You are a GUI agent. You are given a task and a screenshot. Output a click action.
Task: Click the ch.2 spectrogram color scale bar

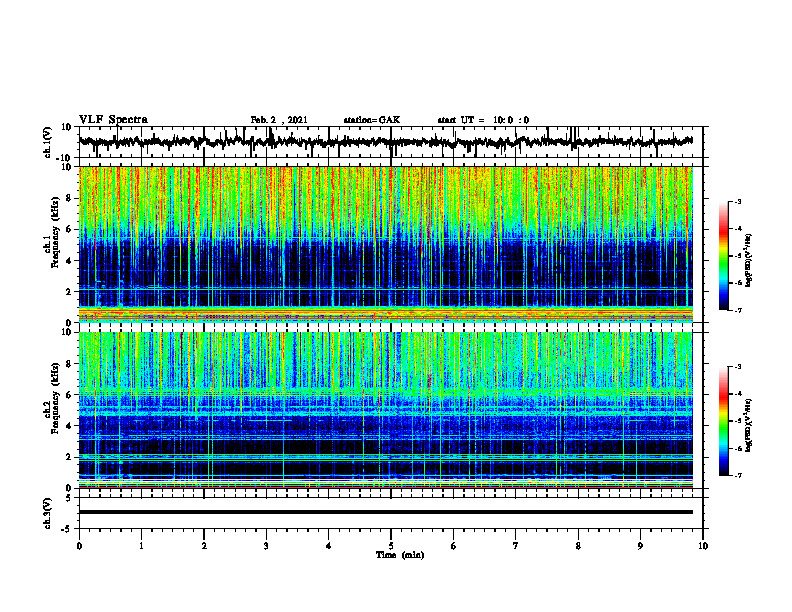point(723,421)
